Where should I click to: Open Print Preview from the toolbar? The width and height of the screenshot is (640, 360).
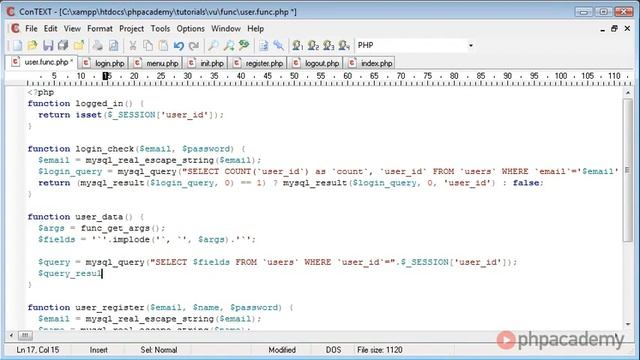click(x=113, y=45)
